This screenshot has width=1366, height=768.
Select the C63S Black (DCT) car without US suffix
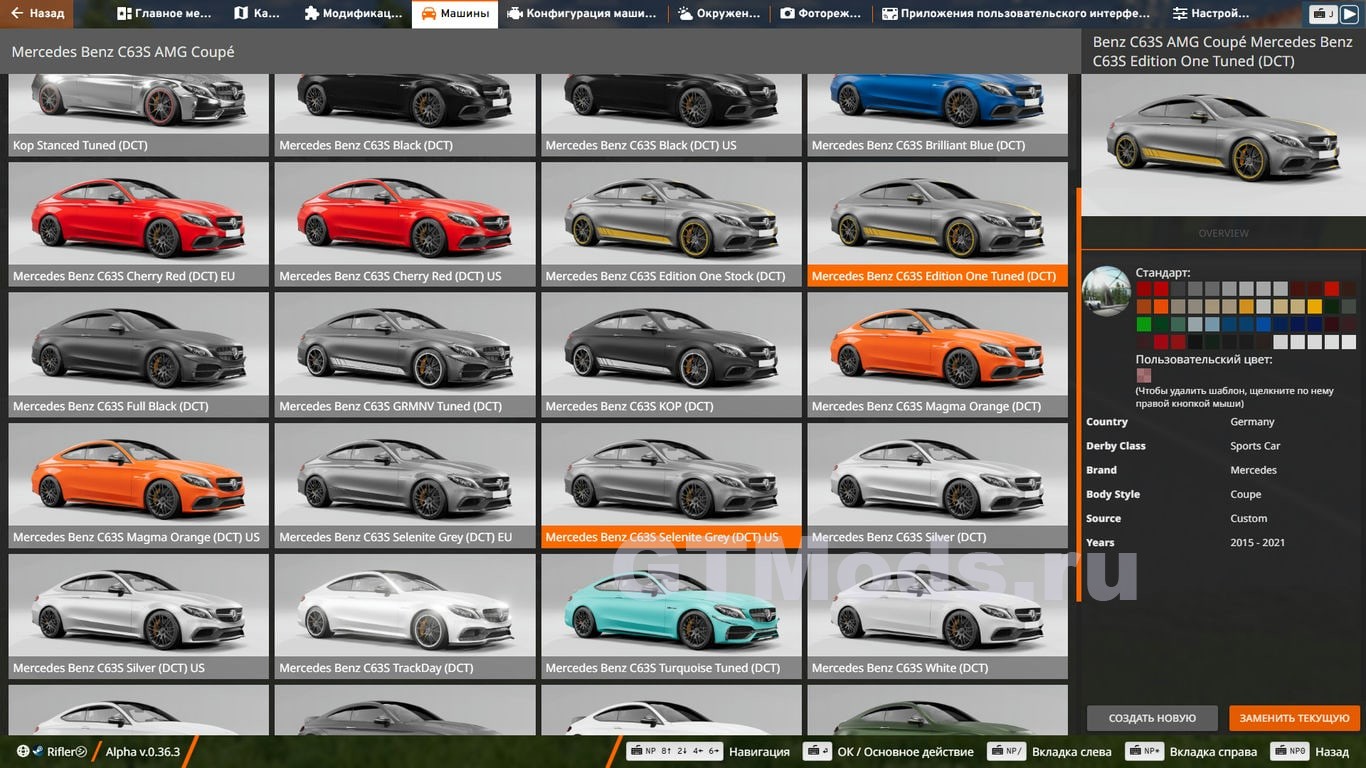point(405,115)
